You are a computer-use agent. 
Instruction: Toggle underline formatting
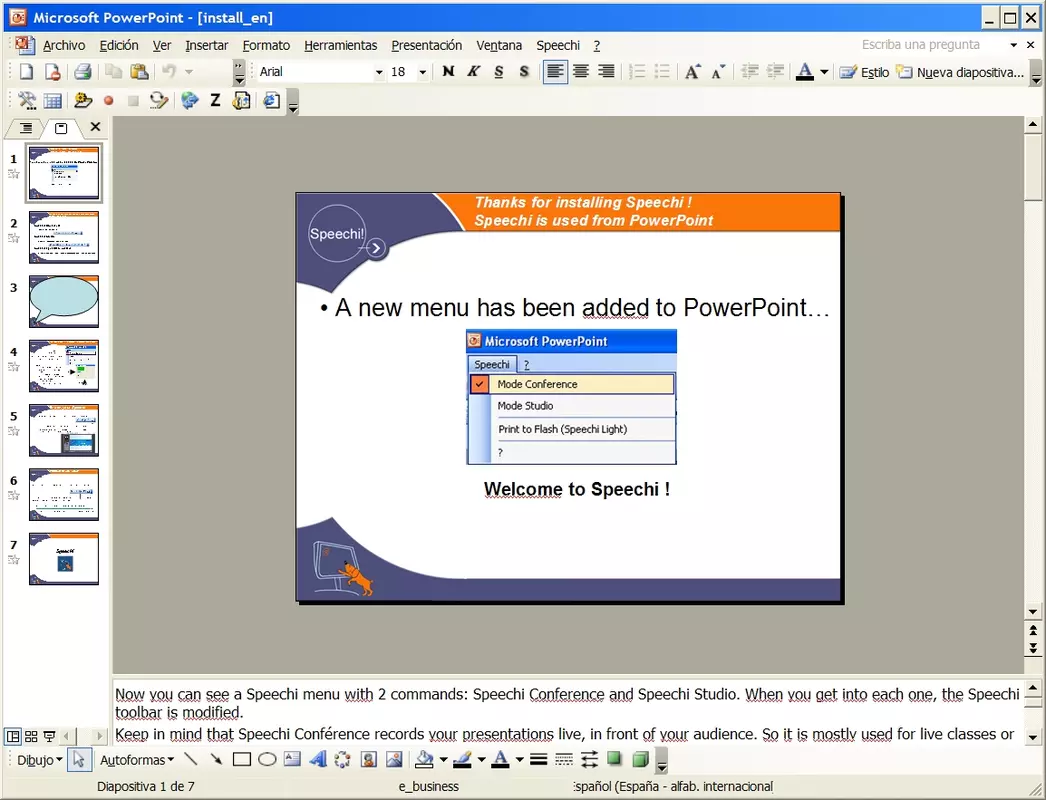(x=499, y=72)
